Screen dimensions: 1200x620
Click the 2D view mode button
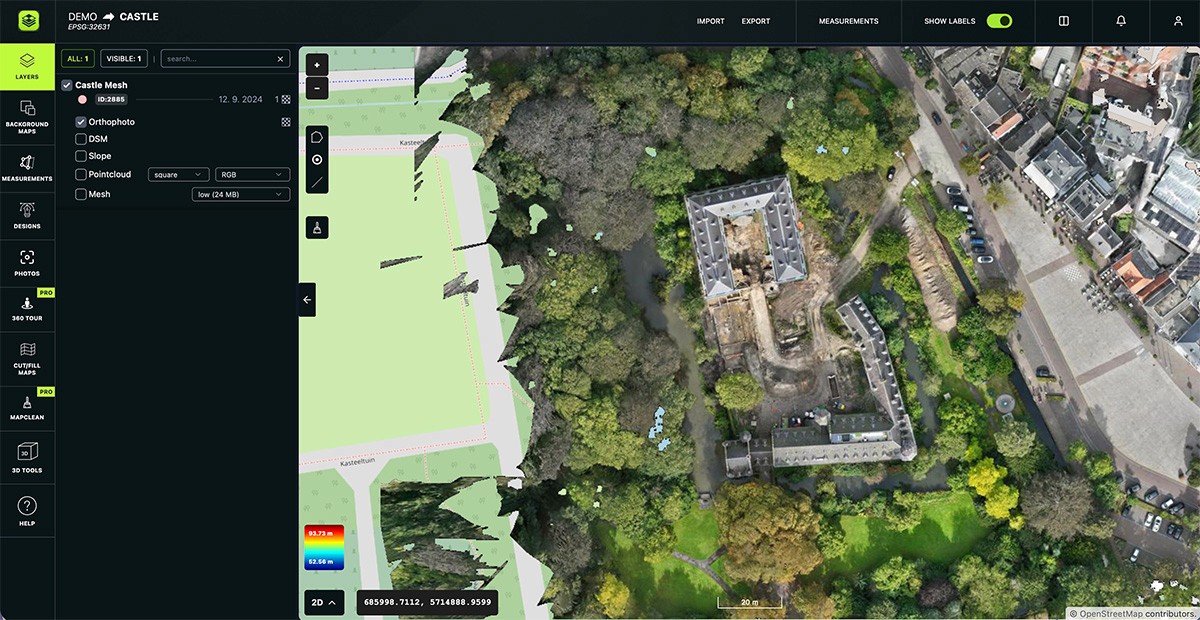tap(323, 602)
